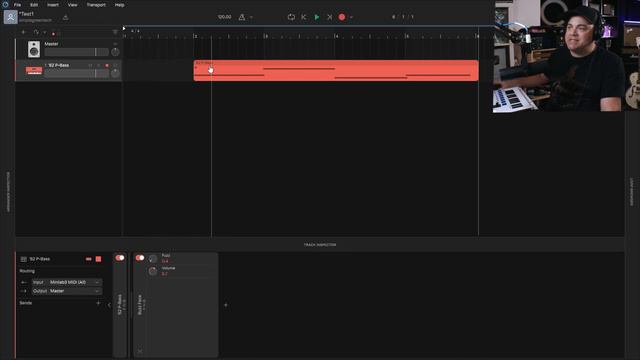
Task: Start recording with the red record button
Action: tap(342, 17)
